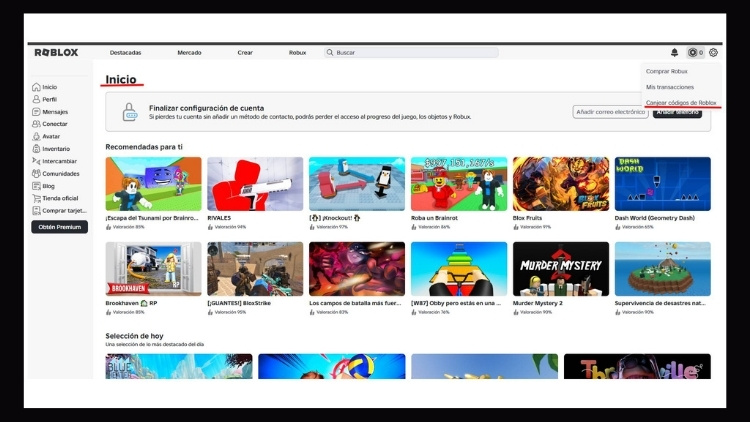Open the Blox Fruits game thumbnail

tap(560, 183)
